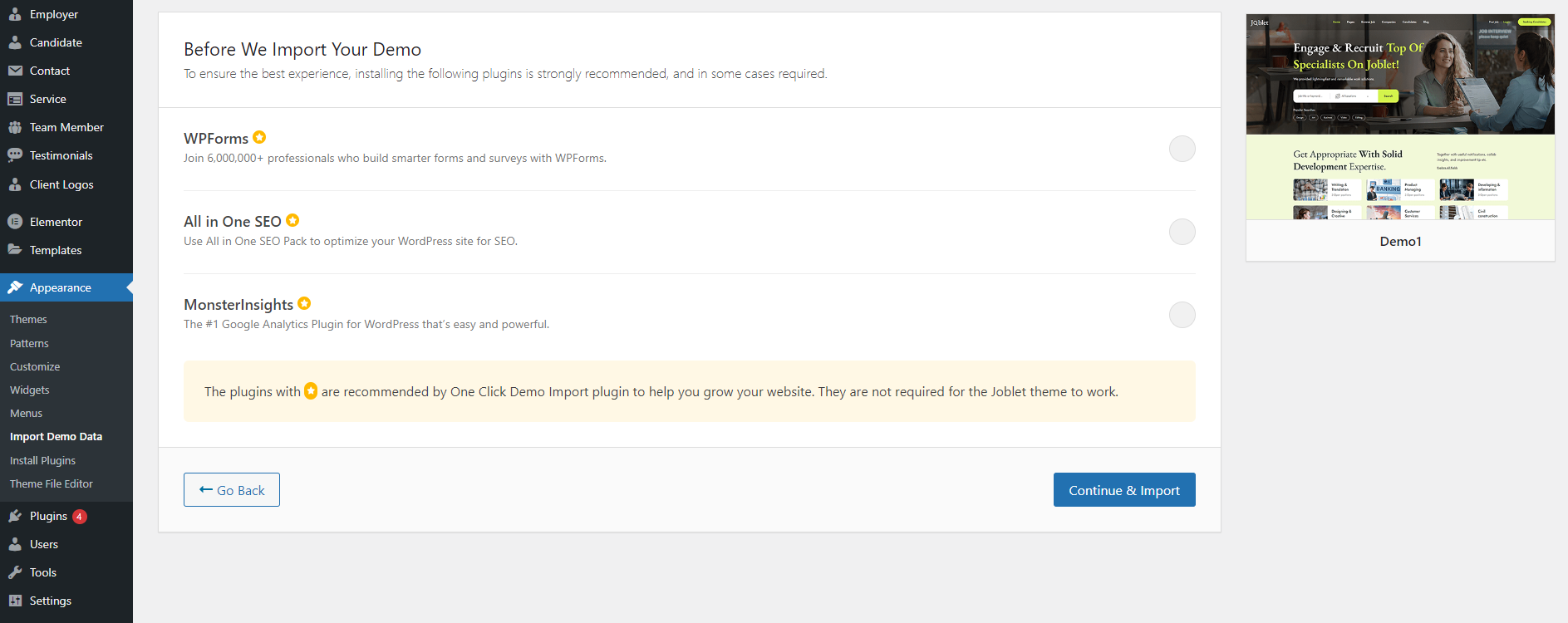Viewport: 1568px width, 623px height.
Task: Click the Service menu icon
Action: click(15, 99)
